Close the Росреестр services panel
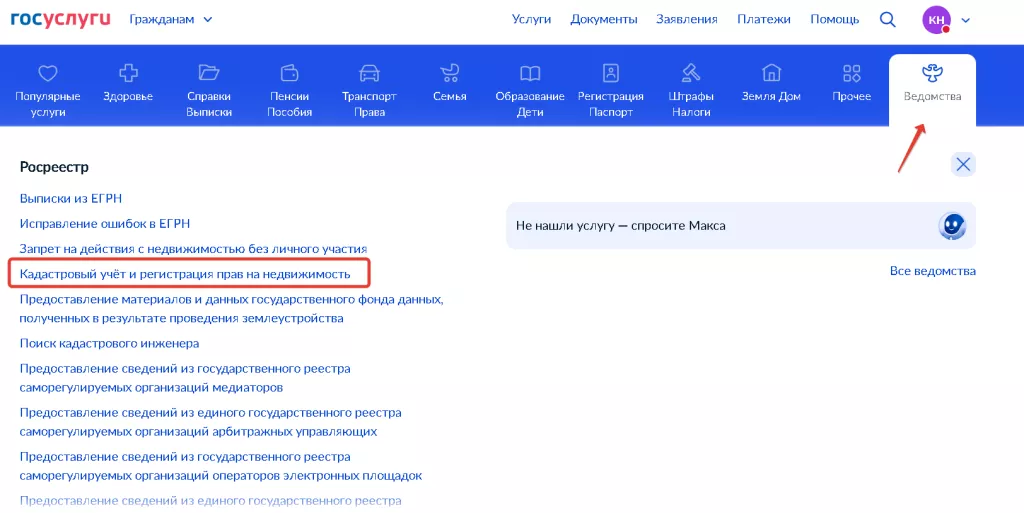The width and height of the screenshot is (1024, 513). [963, 164]
